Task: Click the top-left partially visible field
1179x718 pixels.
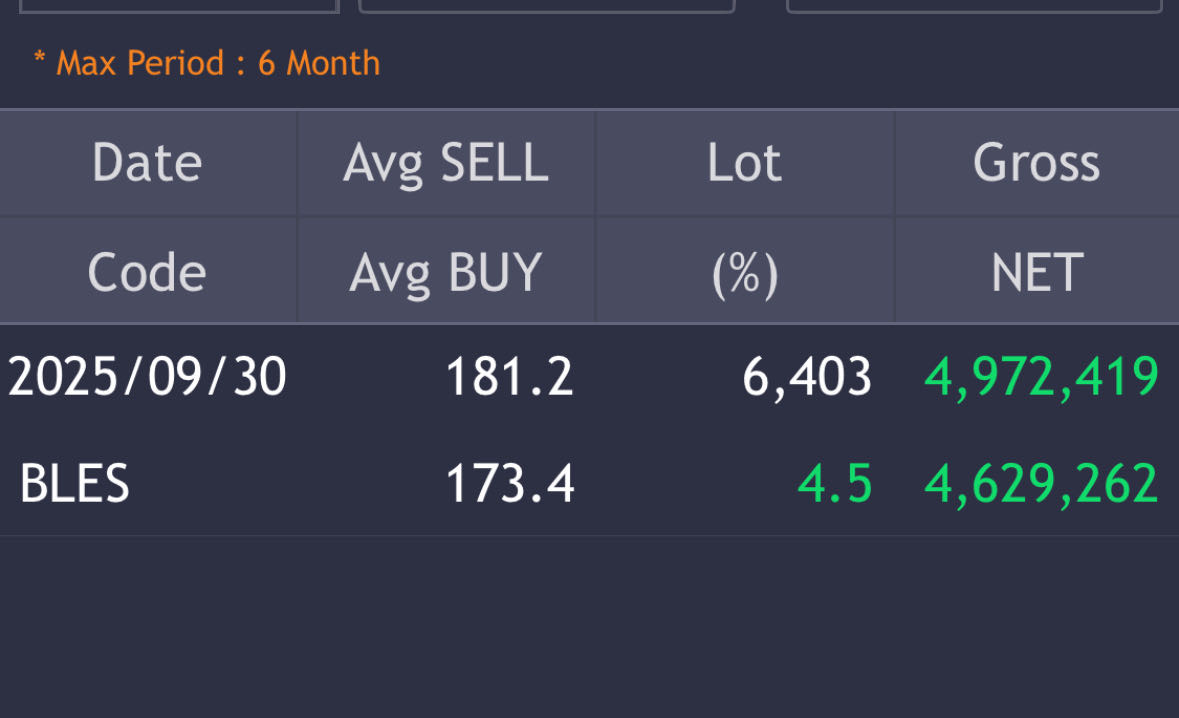Action: point(179,5)
